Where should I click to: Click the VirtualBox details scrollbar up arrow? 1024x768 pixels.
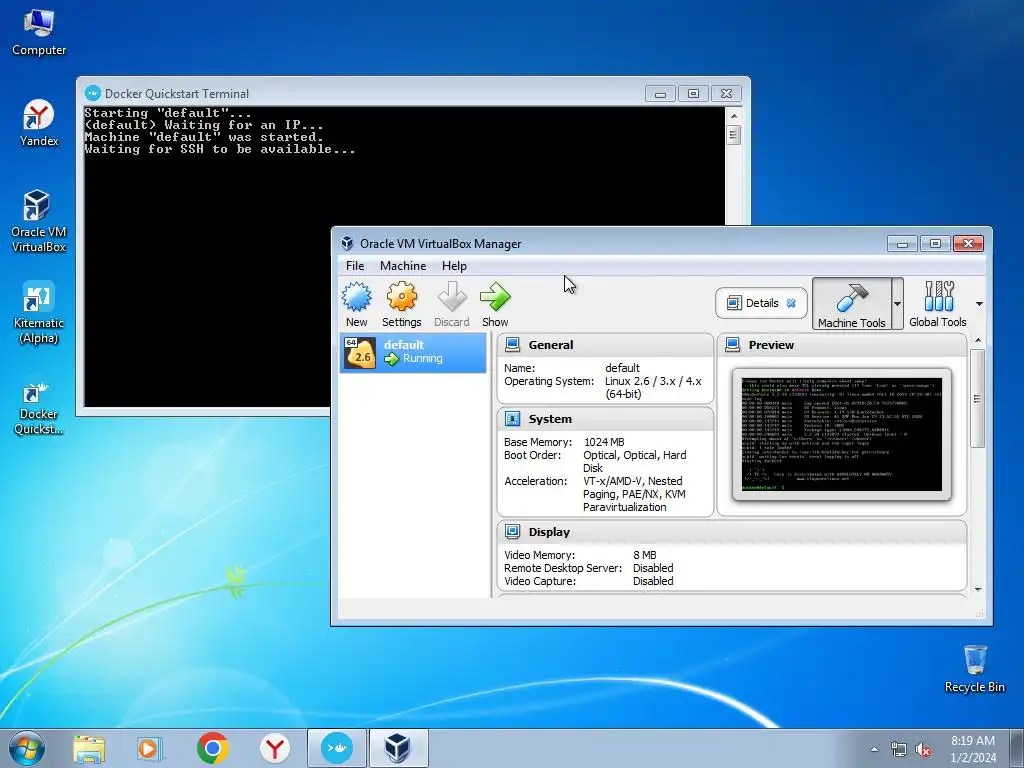[978, 340]
